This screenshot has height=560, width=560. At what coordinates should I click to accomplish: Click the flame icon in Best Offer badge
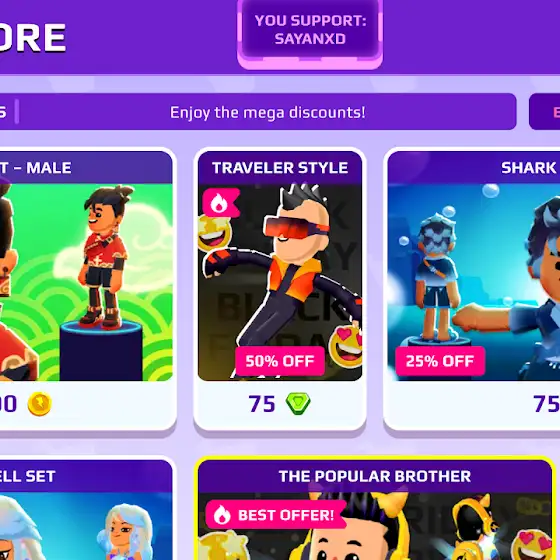tap(222, 515)
